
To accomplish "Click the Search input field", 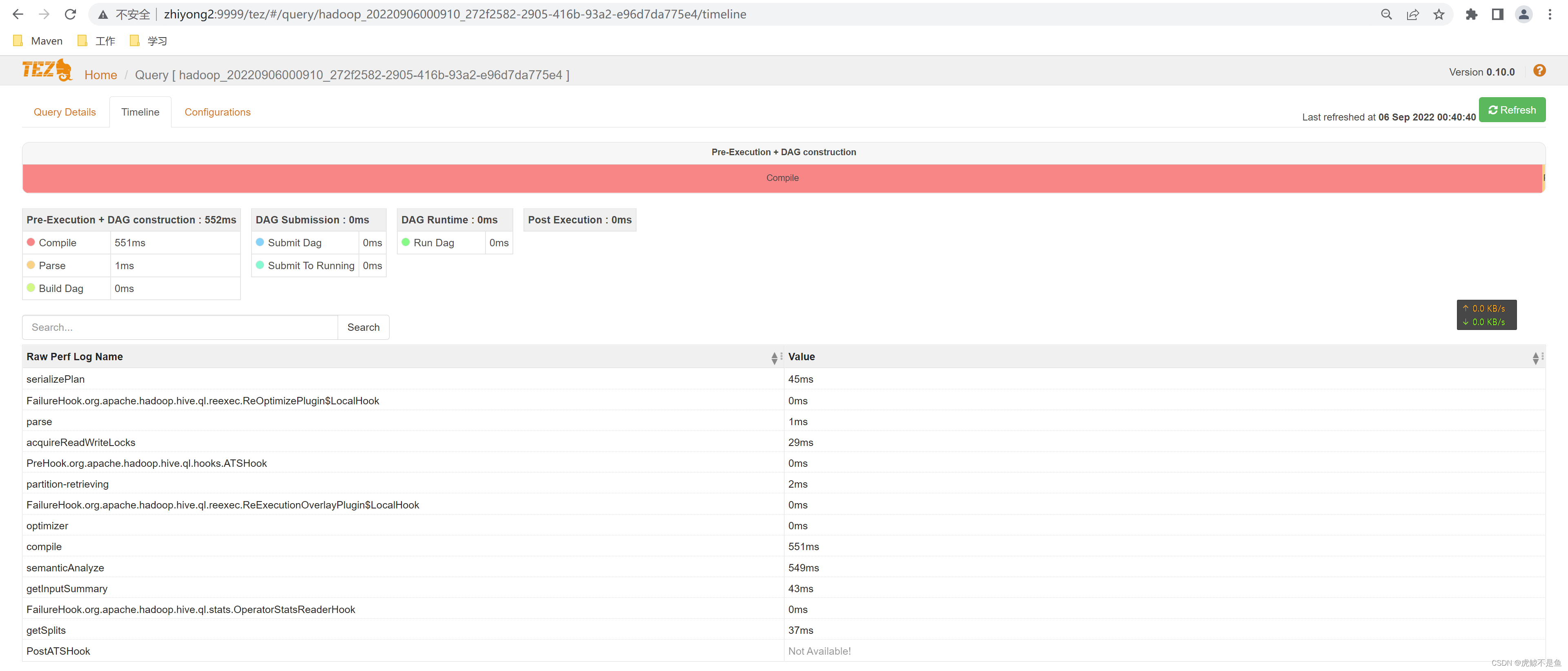I will point(180,328).
